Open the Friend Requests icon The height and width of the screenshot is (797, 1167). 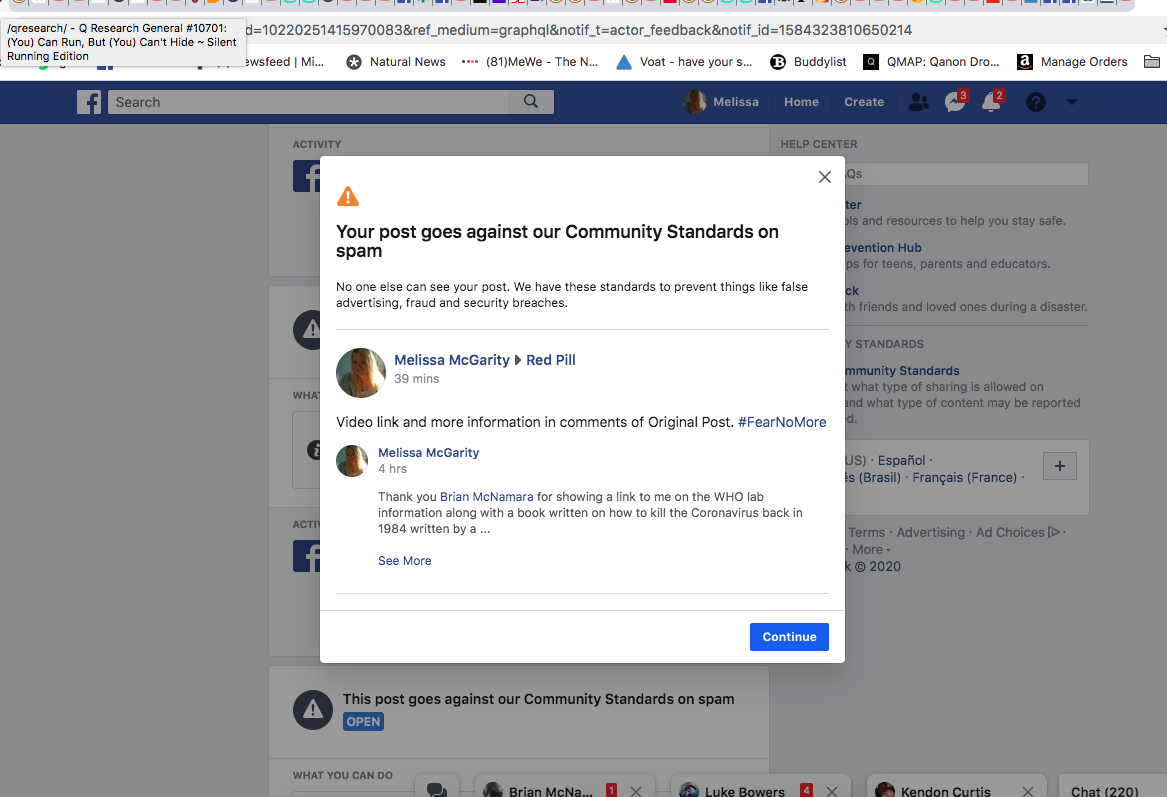(x=919, y=102)
